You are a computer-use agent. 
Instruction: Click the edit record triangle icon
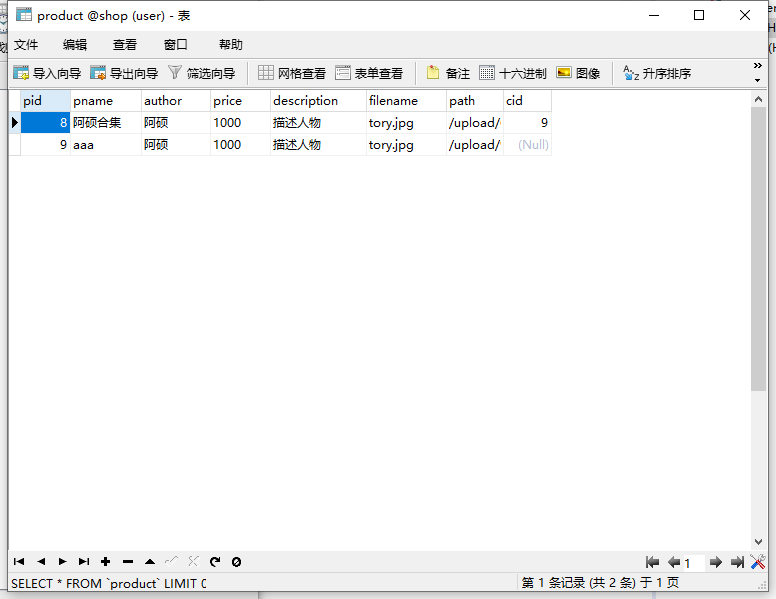[x=150, y=561]
